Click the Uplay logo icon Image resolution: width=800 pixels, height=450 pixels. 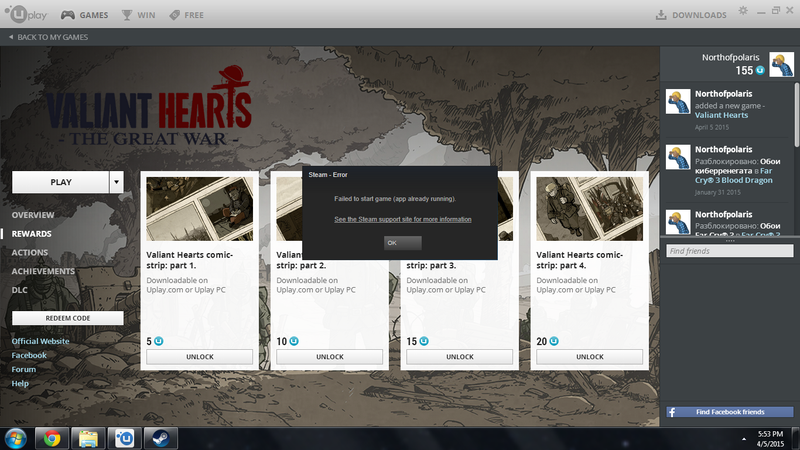pyautogui.click(x=26, y=14)
